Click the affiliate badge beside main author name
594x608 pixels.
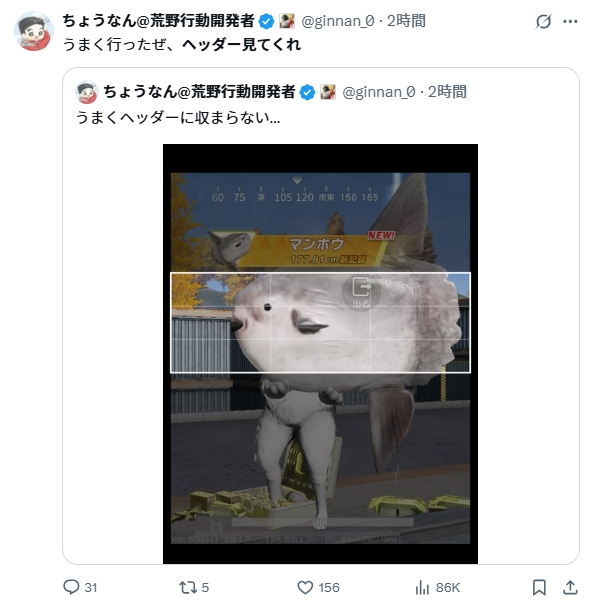[x=287, y=21]
